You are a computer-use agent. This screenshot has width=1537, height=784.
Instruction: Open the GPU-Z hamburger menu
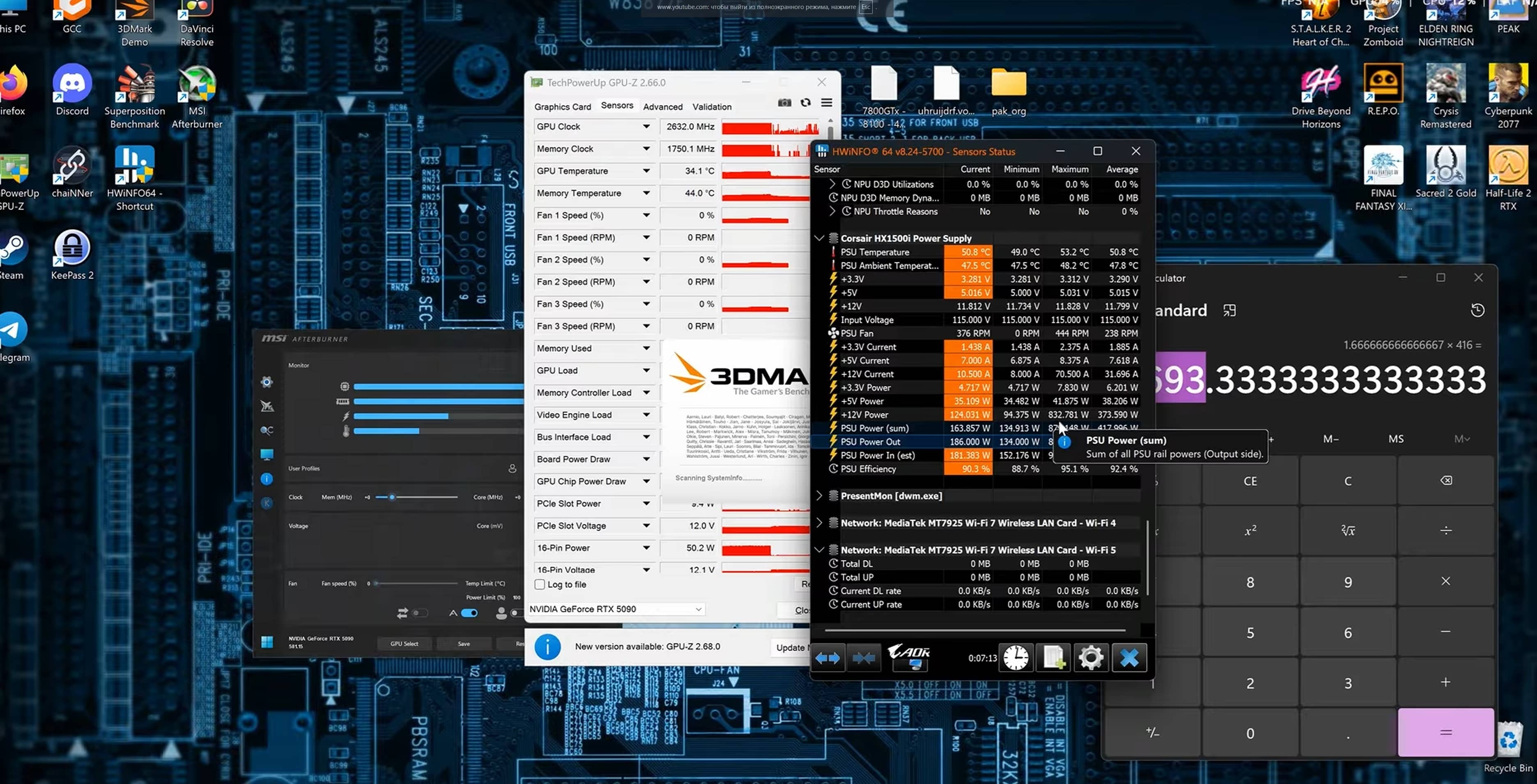pos(826,103)
